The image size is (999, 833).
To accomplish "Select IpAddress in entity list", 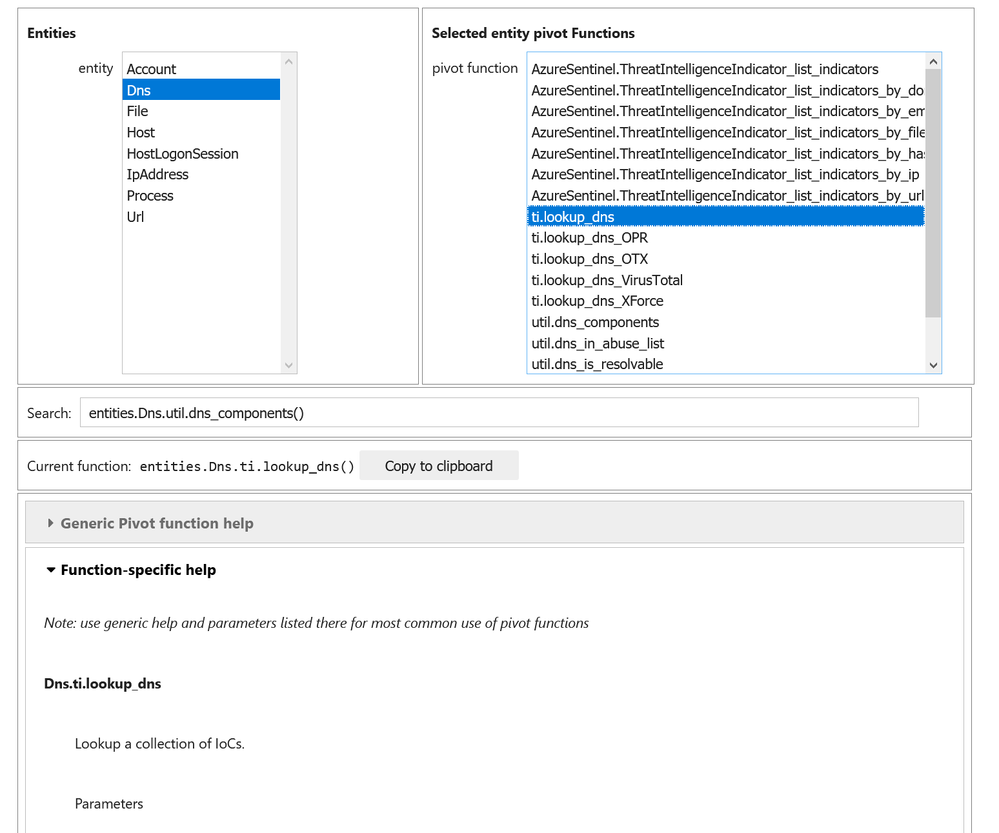I will point(158,174).
